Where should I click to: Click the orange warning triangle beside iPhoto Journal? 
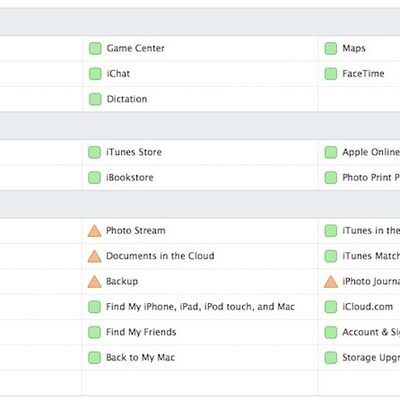(x=331, y=281)
